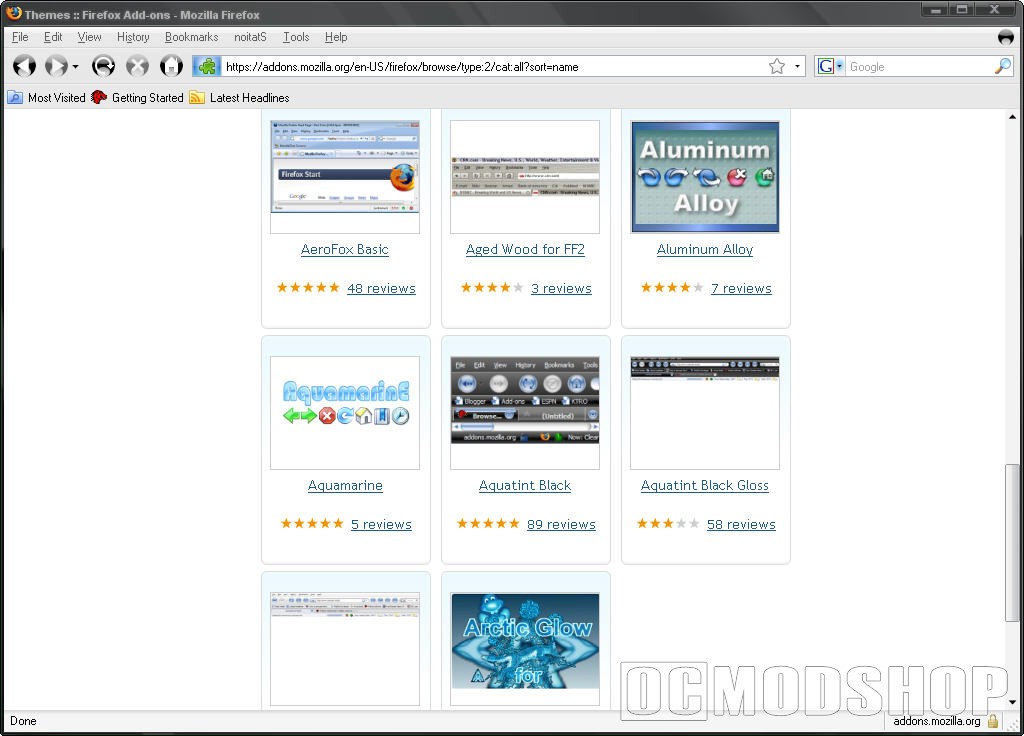View the 58 reviews link
The height and width of the screenshot is (736, 1024).
click(741, 524)
